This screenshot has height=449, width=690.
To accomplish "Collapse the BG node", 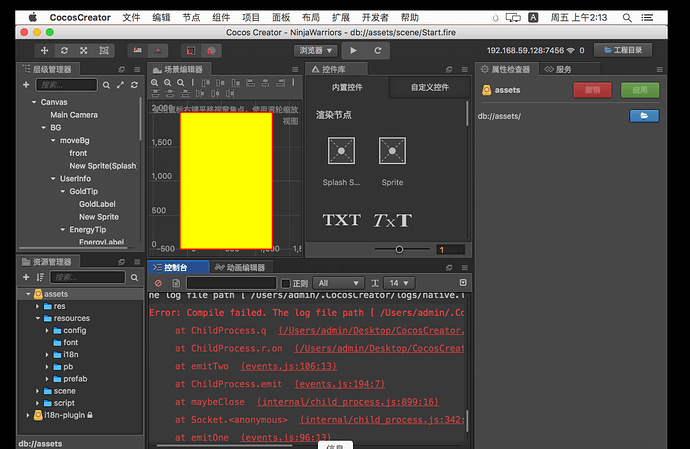I will point(44,128).
